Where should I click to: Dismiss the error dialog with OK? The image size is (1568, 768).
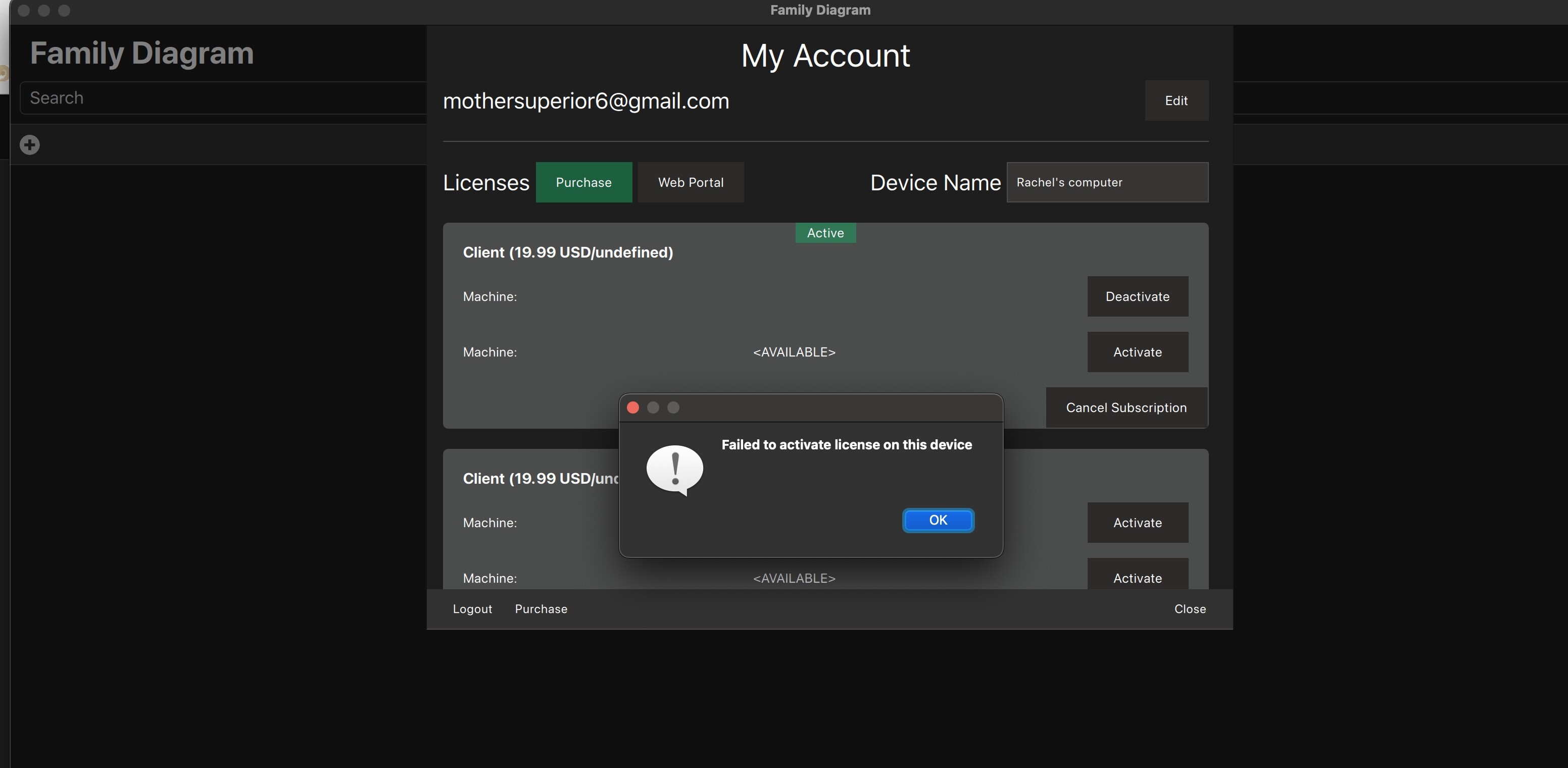[938, 520]
